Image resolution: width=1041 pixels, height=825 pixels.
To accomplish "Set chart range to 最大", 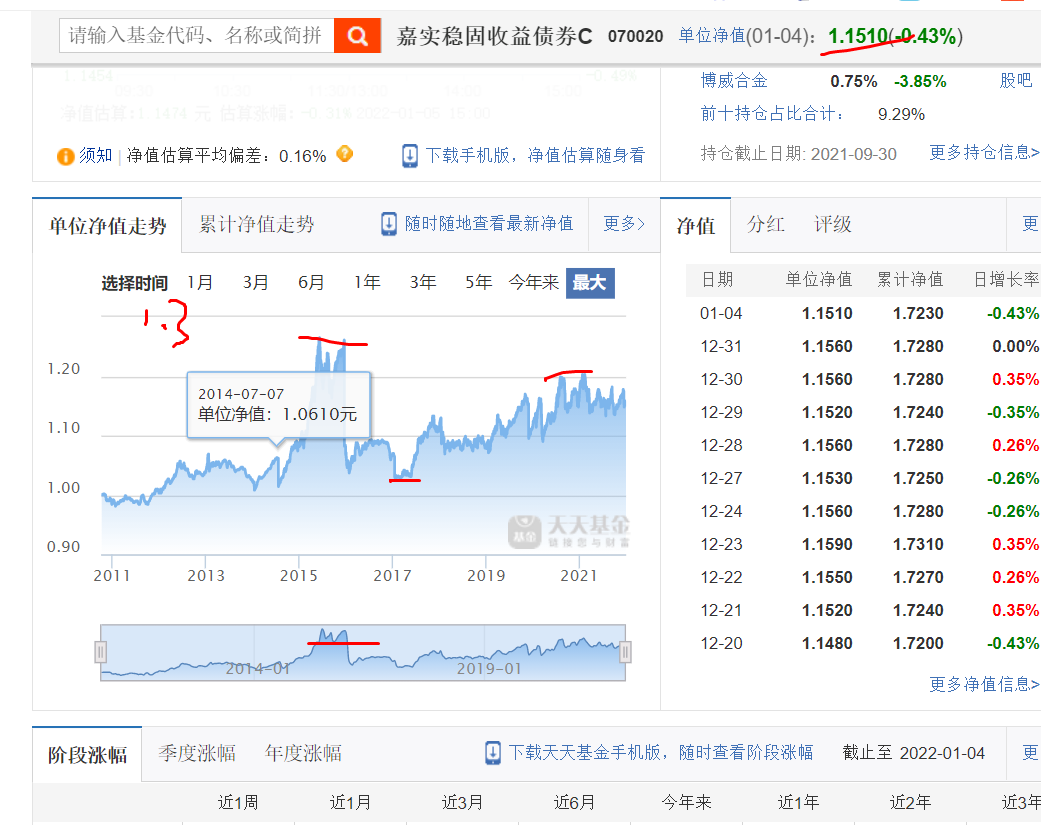I will [x=590, y=283].
